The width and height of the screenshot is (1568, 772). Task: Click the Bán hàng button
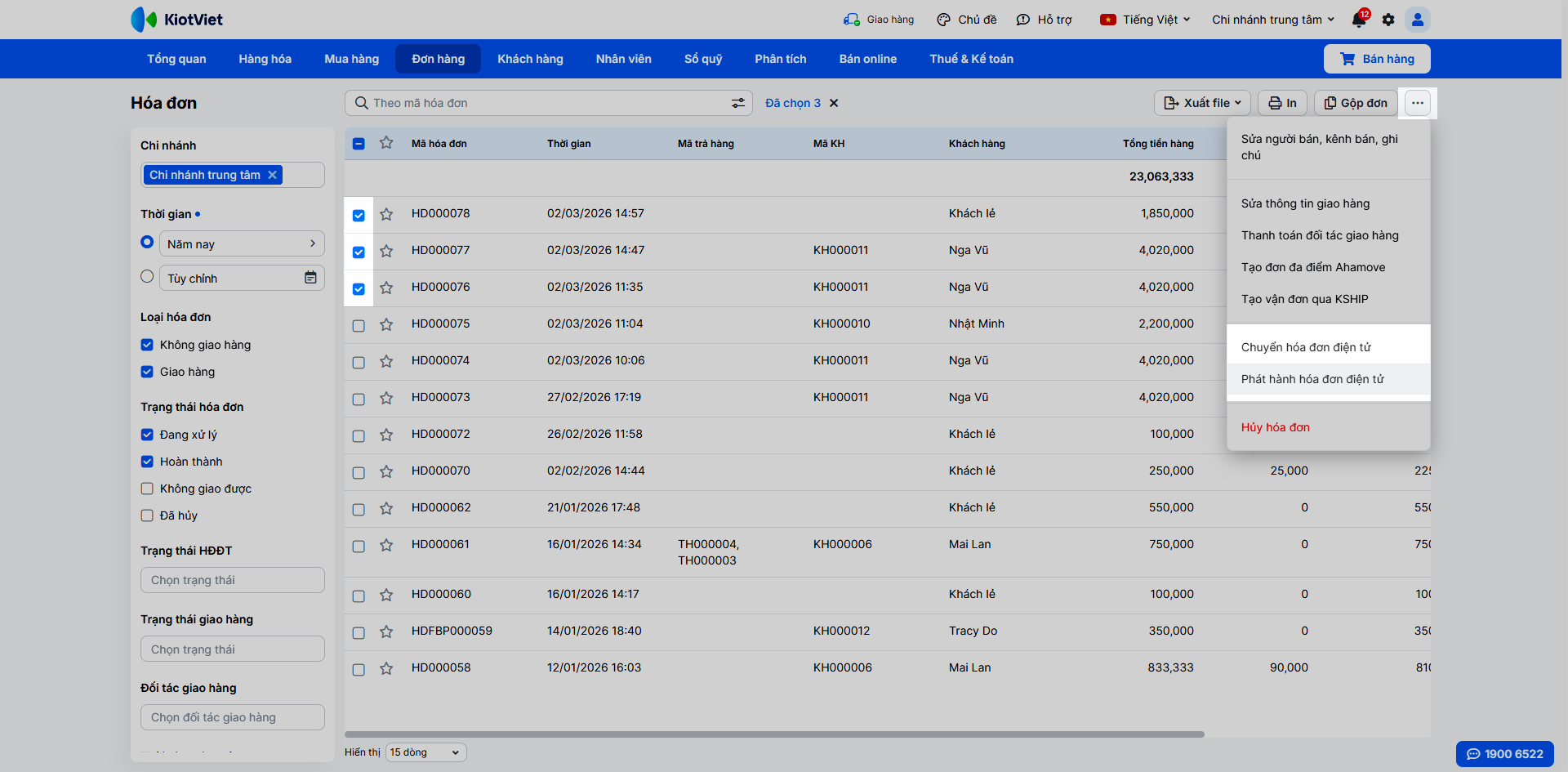[x=1377, y=59]
